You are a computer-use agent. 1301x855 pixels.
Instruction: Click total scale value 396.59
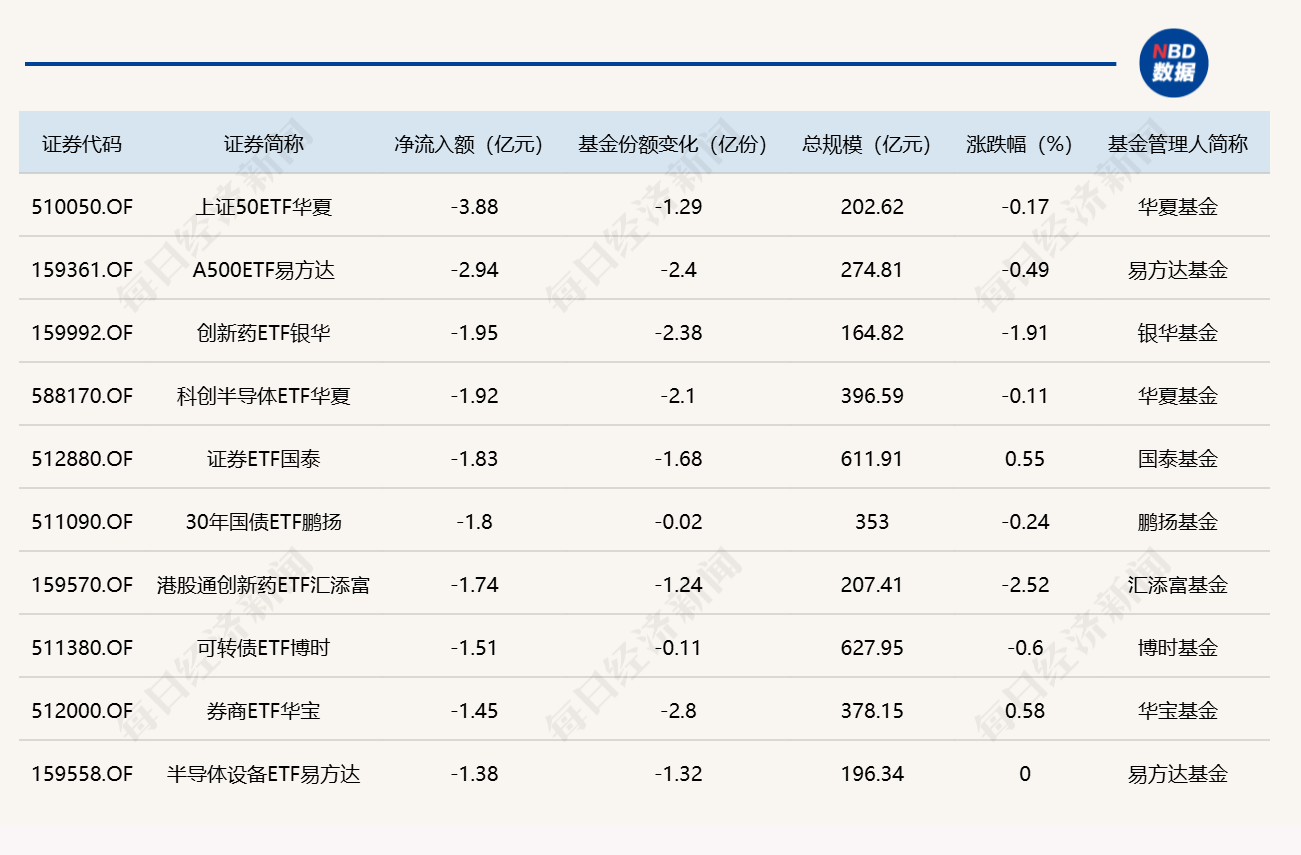point(872,396)
